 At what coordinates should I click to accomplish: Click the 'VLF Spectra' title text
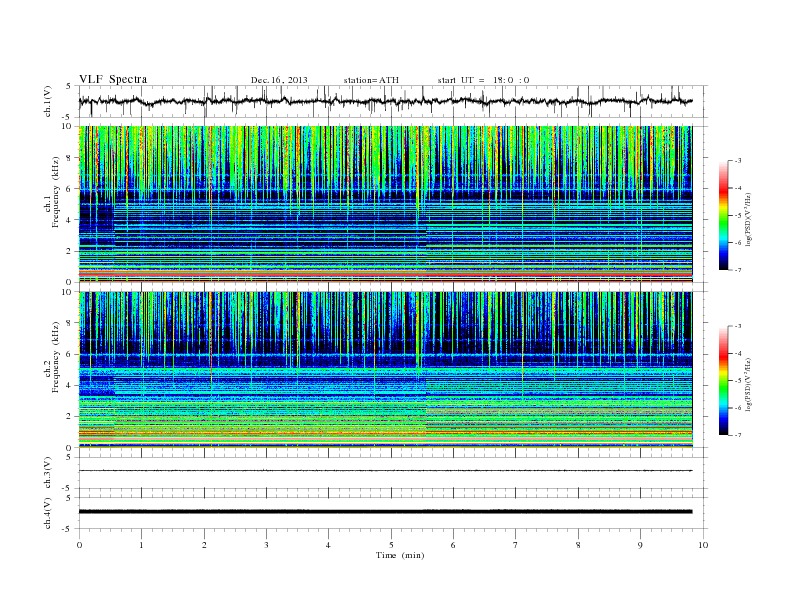tap(113, 79)
